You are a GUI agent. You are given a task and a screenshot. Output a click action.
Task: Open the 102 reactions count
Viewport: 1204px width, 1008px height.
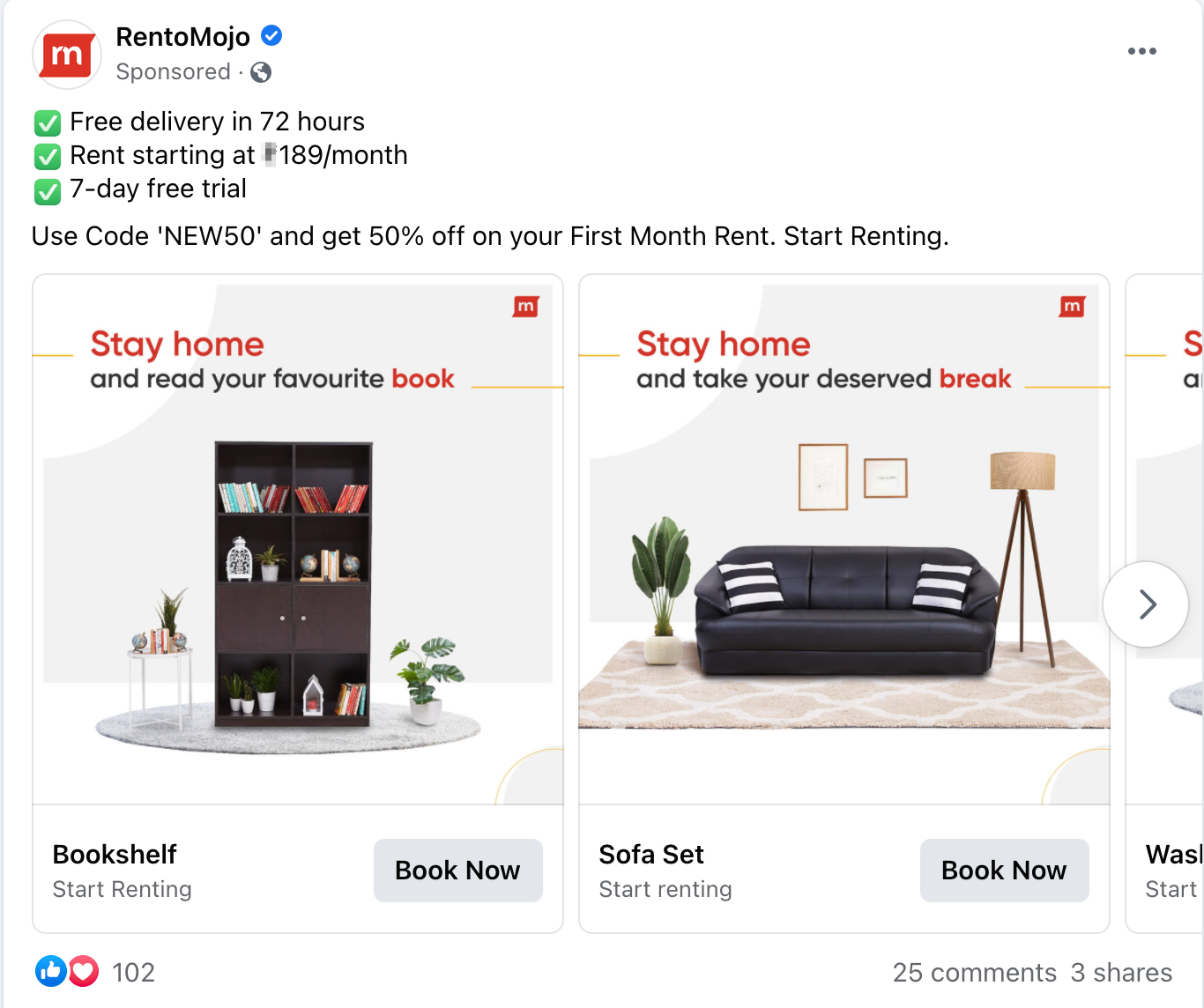(x=133, y=972)
